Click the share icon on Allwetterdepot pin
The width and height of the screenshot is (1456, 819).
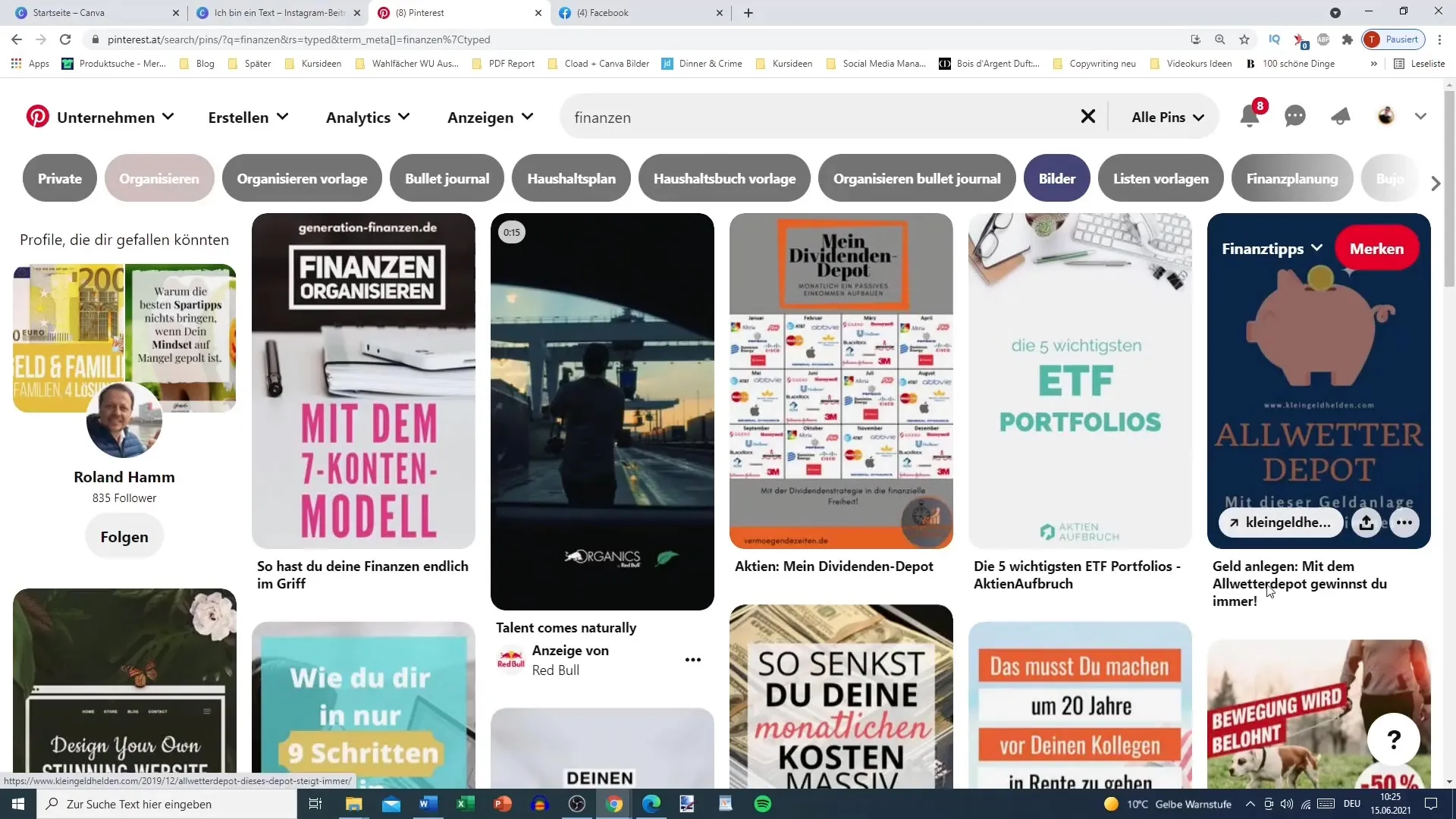point(1366,522)
